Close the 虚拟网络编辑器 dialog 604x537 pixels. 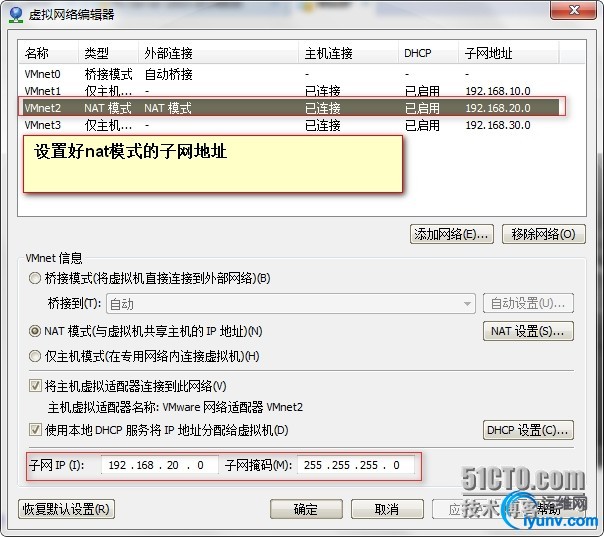pyautogui.click(x=574, y=10)
